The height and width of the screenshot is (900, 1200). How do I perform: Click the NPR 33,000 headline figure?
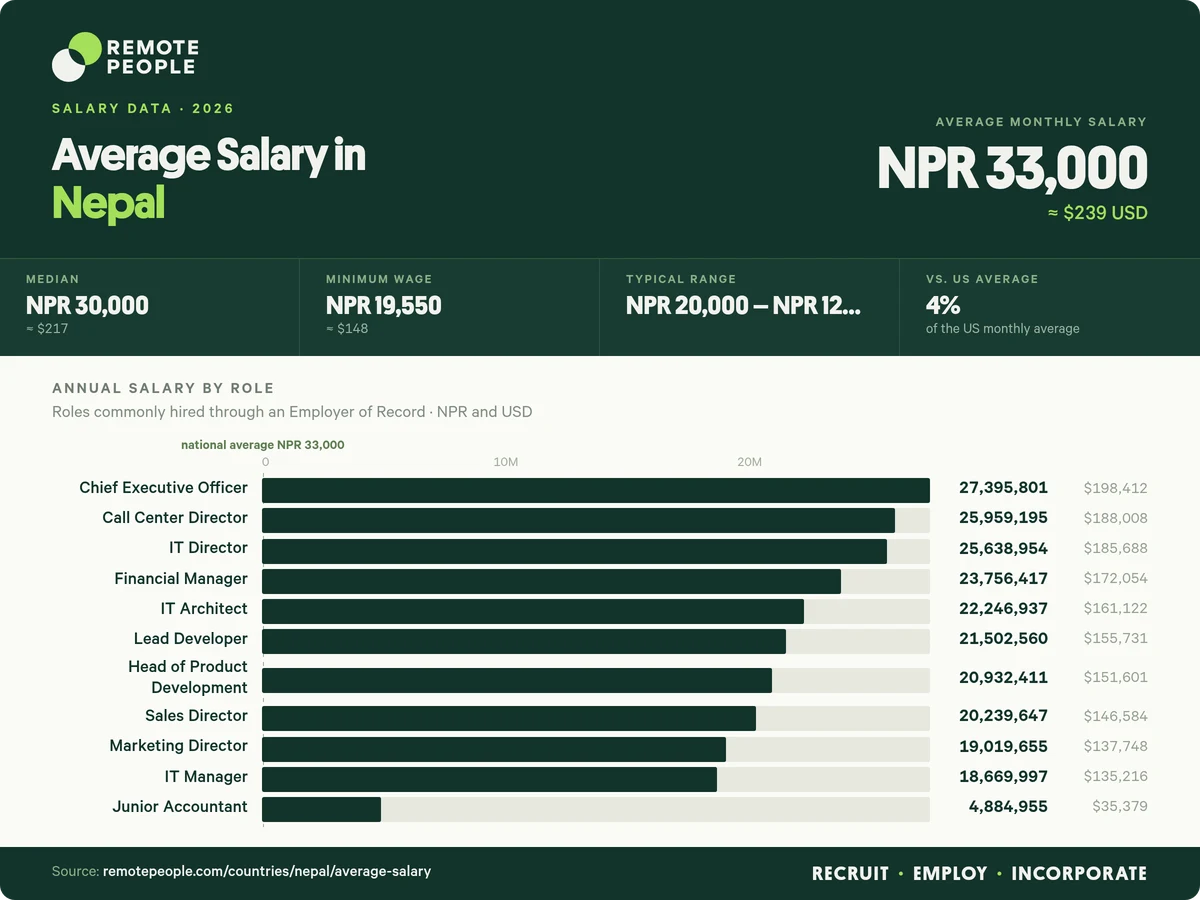[x=1012, y=168]
